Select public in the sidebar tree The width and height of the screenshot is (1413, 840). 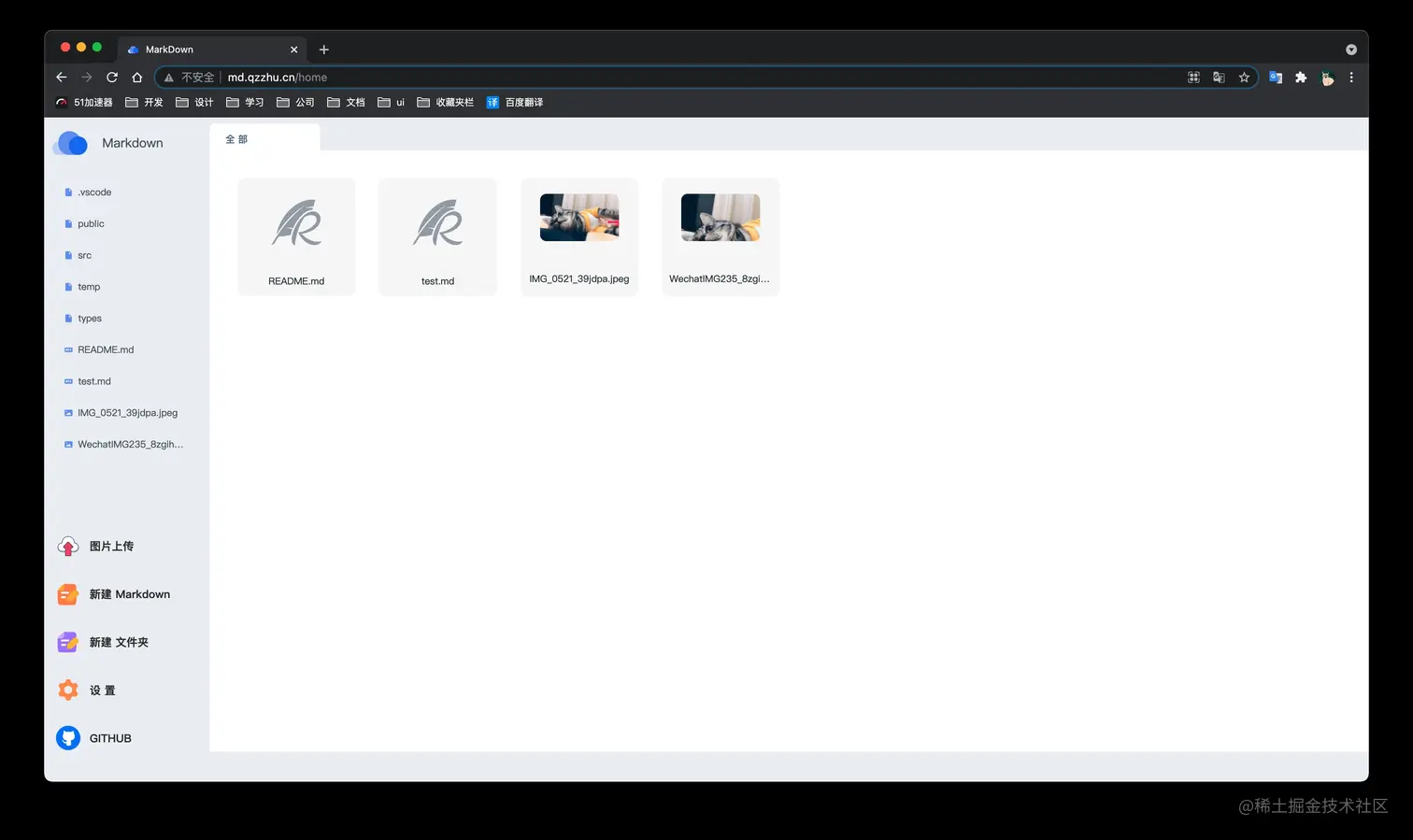coord(91,224)
